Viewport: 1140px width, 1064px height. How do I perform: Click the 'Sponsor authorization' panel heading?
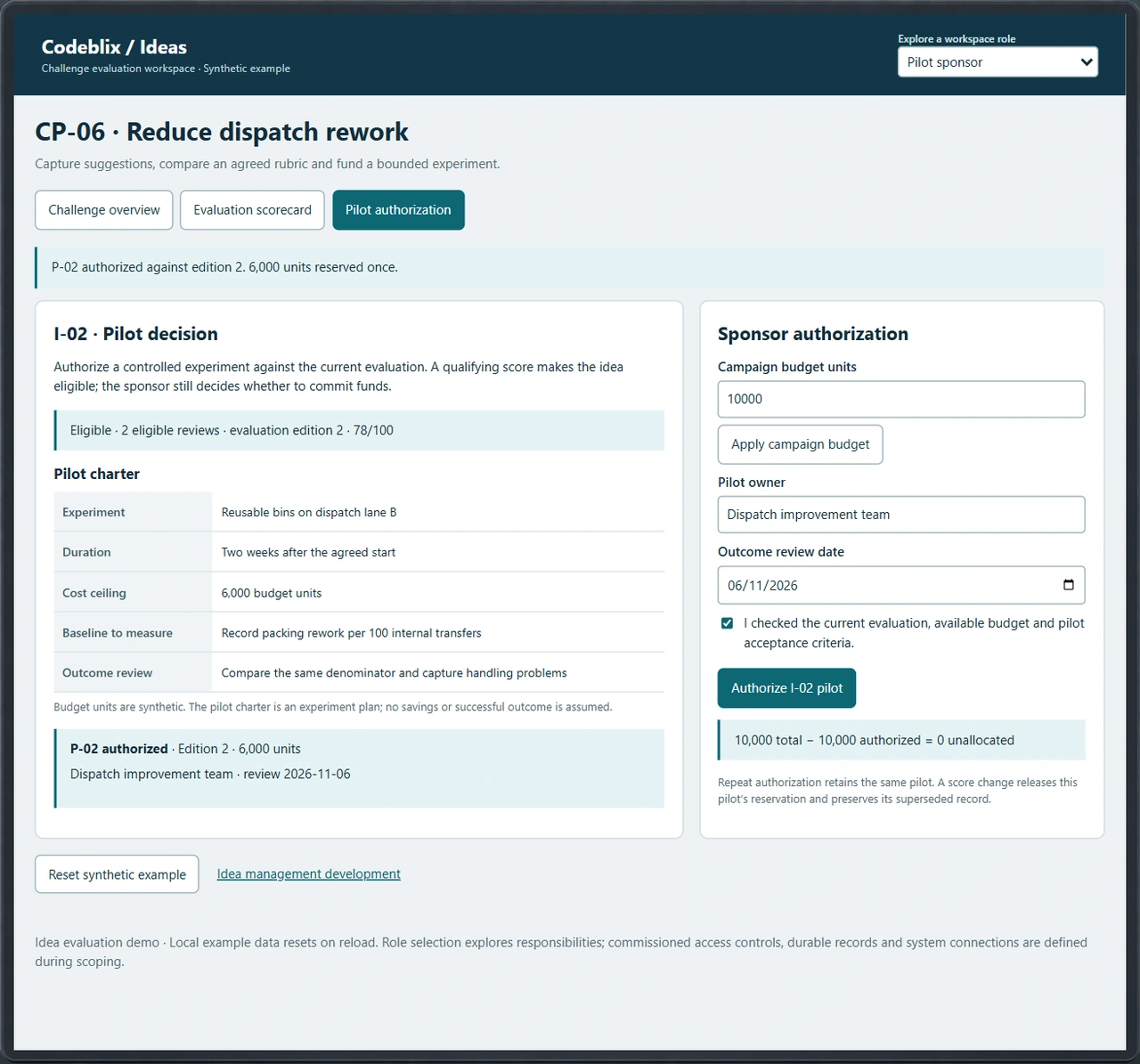(813, 334)
